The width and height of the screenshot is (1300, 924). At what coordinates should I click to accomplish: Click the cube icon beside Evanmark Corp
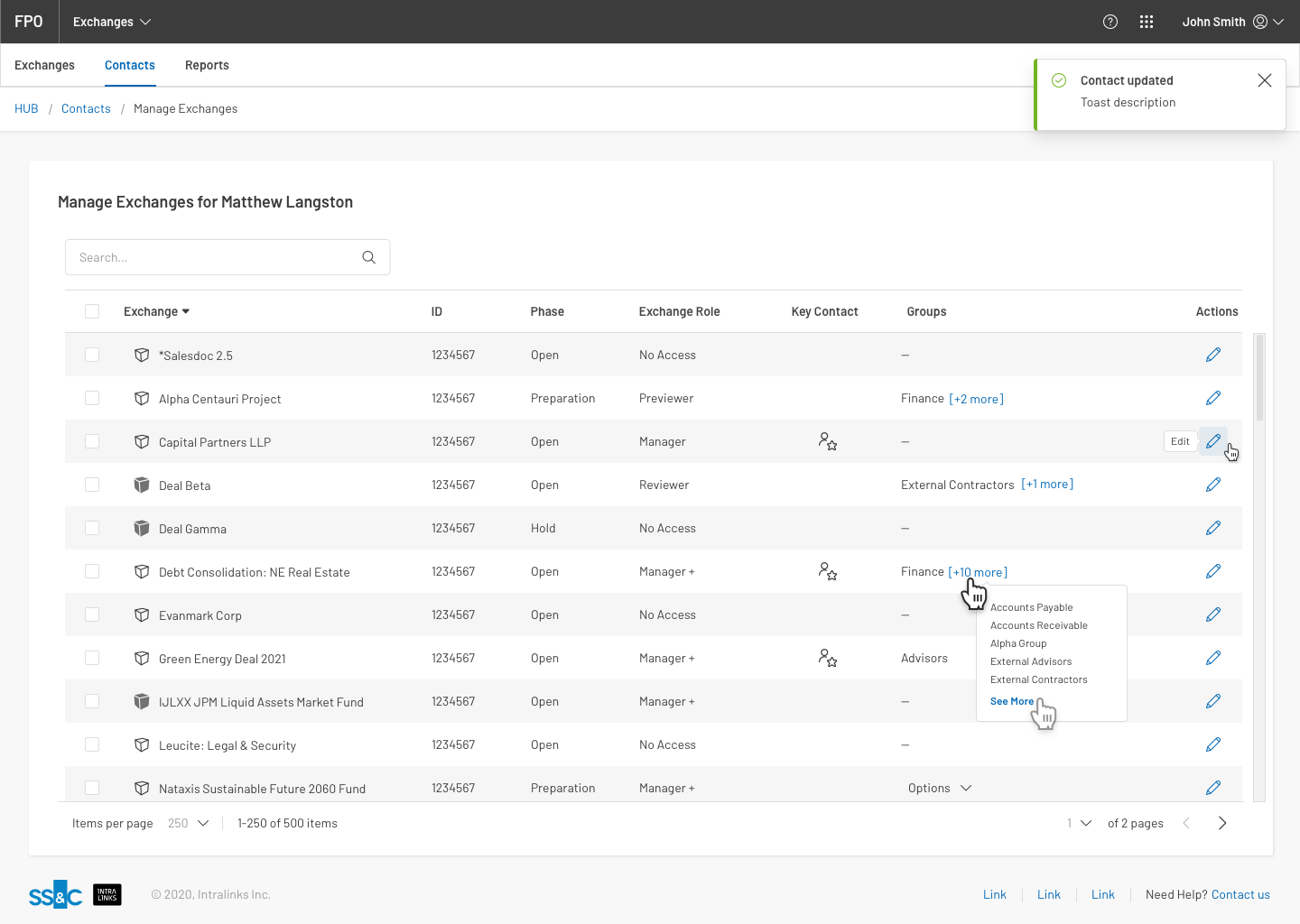tap(142, 614)
